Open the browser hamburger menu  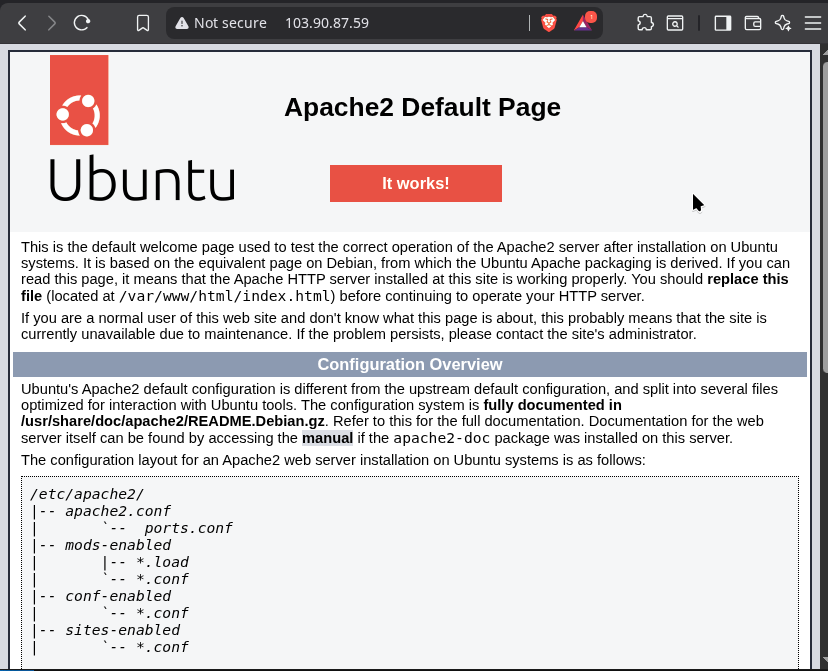[812, 23]
